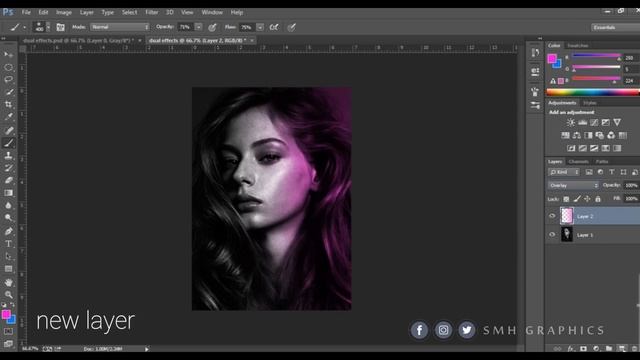Select the Quick Selection tool
Image resolution: width=640 pixels, height=360 pixels.
click(x=8, y=92)
